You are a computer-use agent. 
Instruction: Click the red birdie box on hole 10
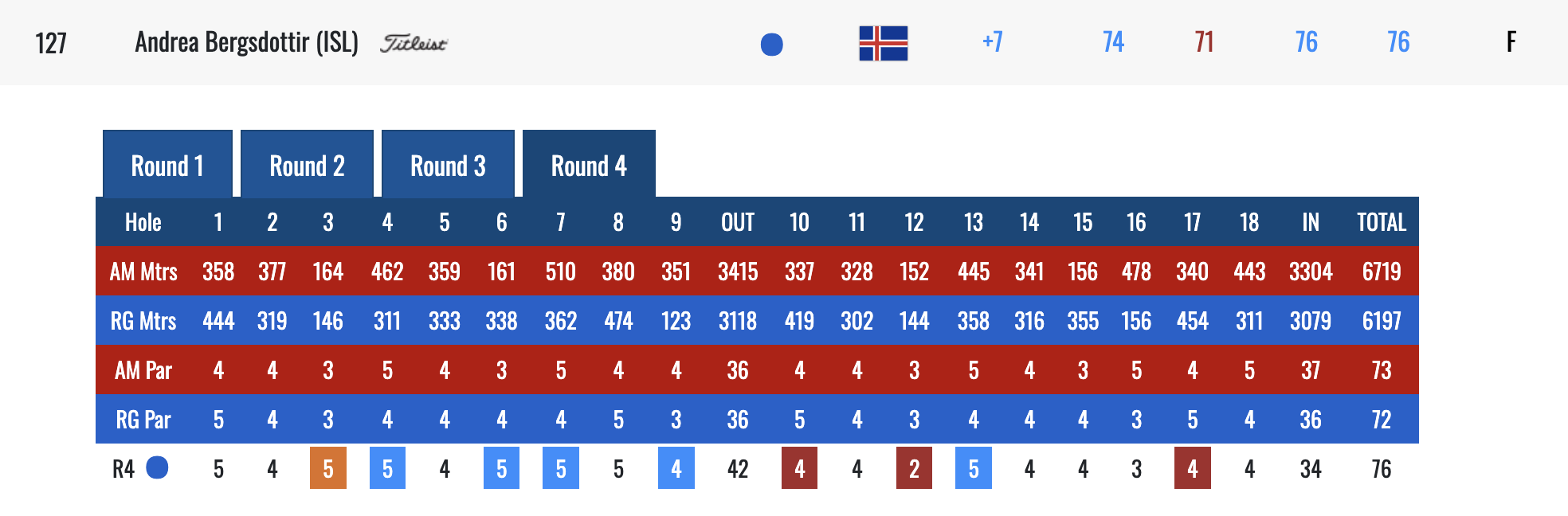pos(799,468)
